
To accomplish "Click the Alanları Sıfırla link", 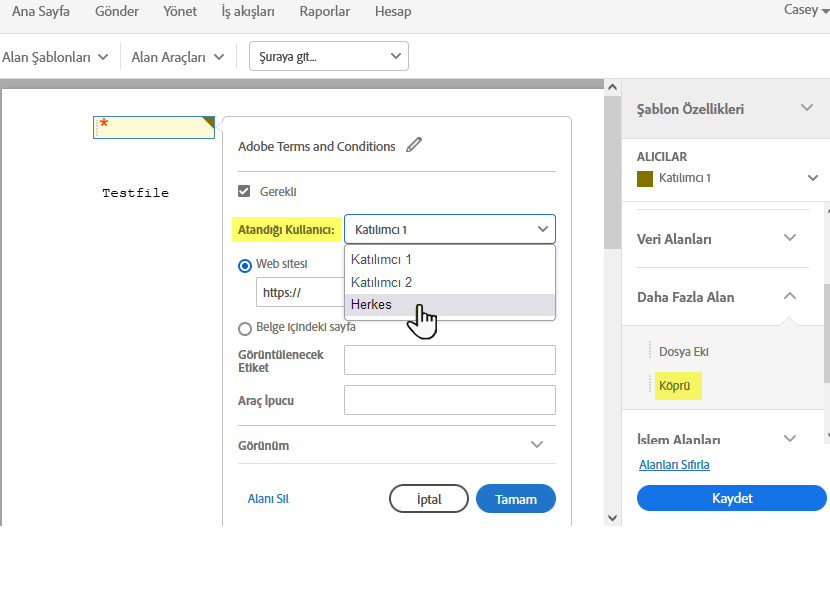I will [x=674, y=464].
